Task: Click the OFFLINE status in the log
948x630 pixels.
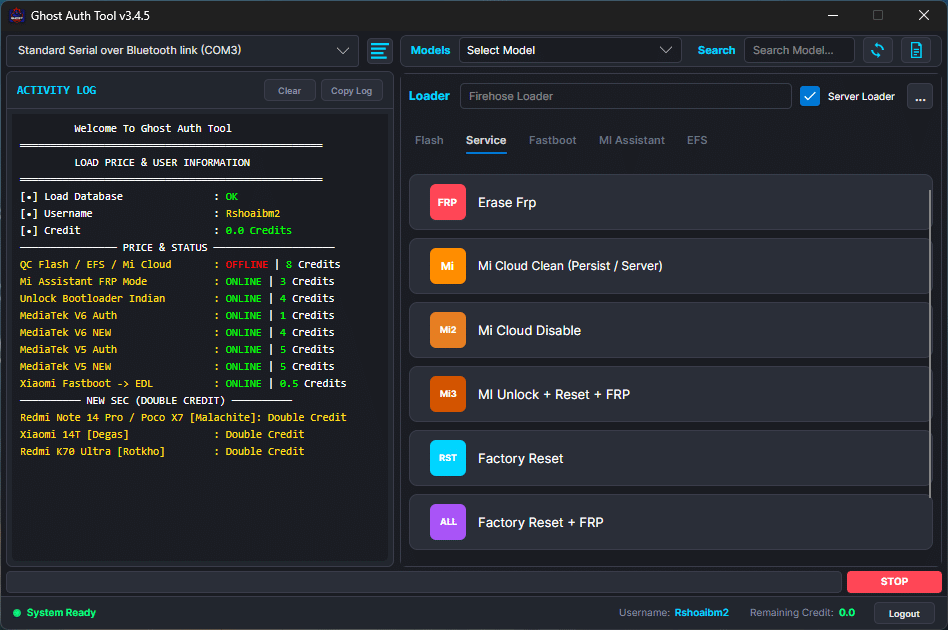Action: click(x=247, y=265)
